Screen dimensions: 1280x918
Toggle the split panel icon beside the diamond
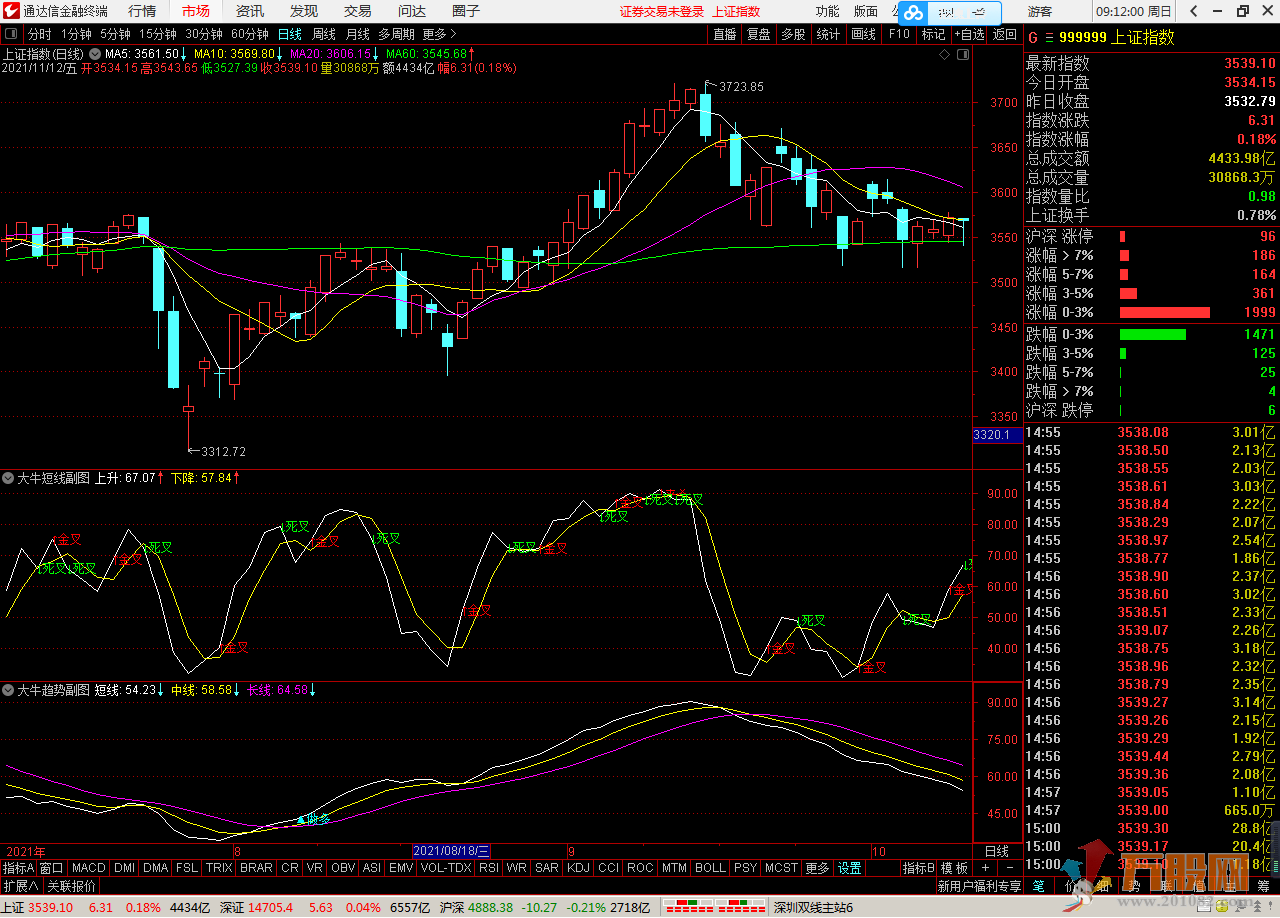pos(963,54)
